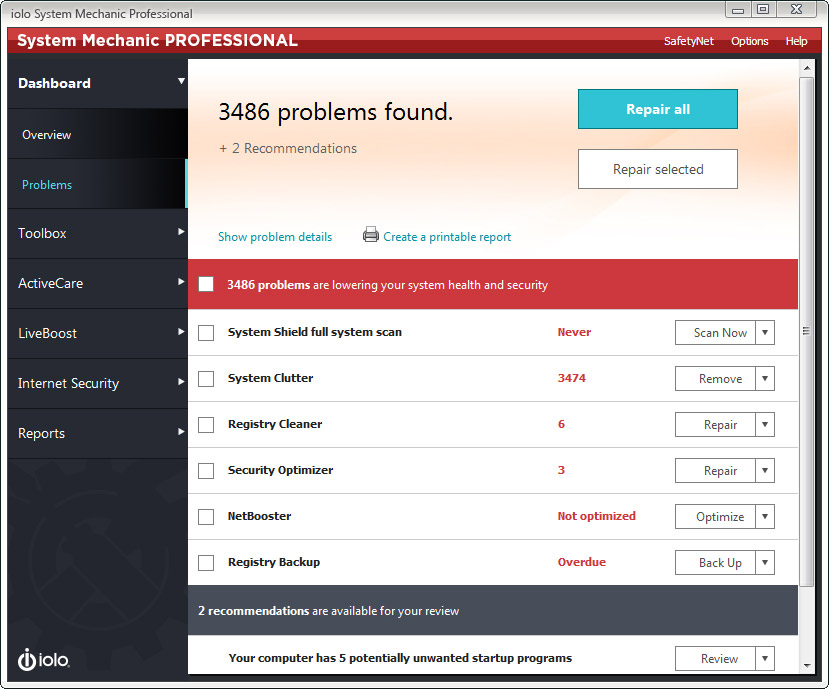The height and width of the screenshot is (689, 829).
Task: Click the printer icon beside the printable report link
Action: pos(371,234)
